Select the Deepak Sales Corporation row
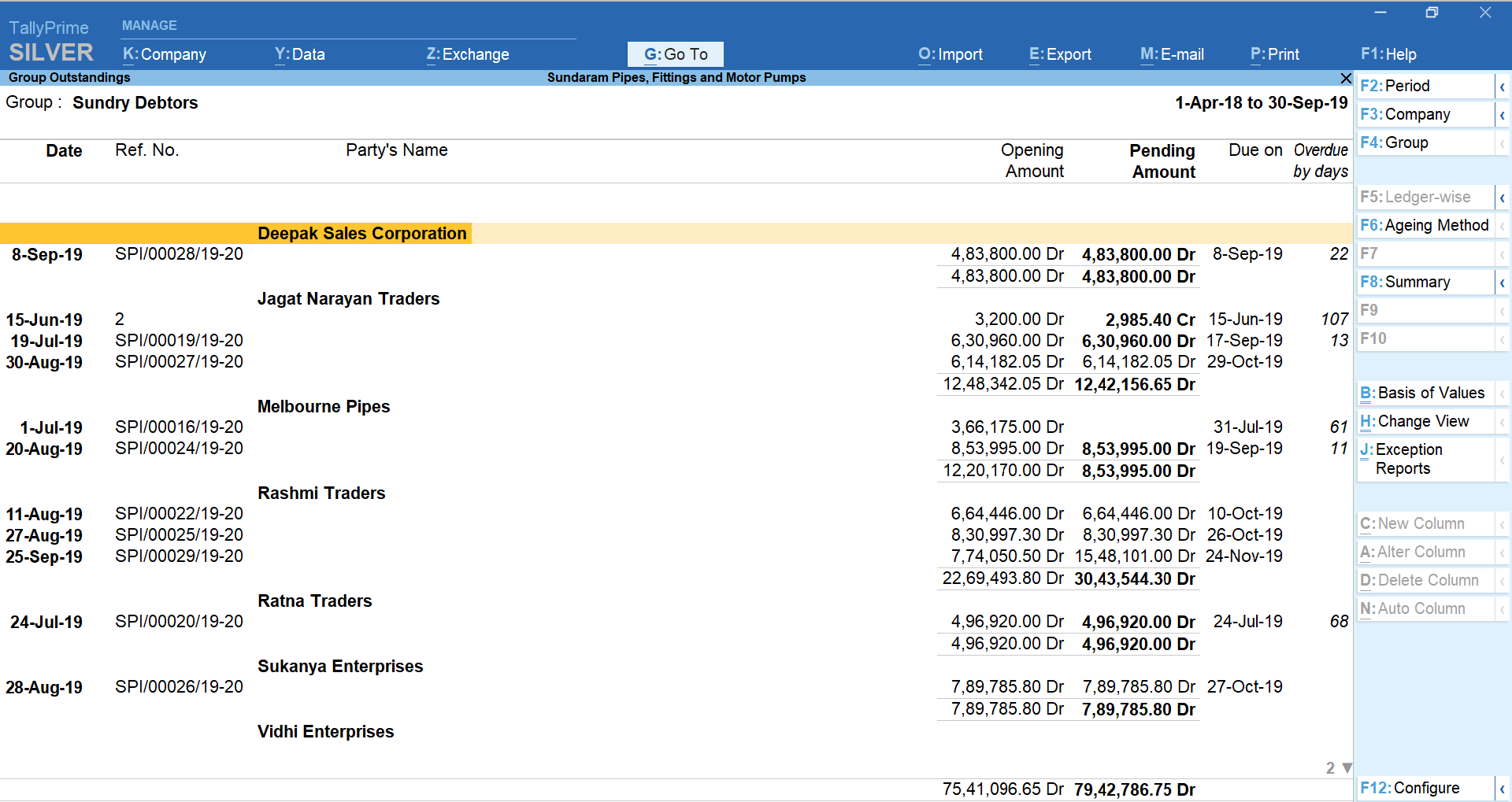 (361, 233)
